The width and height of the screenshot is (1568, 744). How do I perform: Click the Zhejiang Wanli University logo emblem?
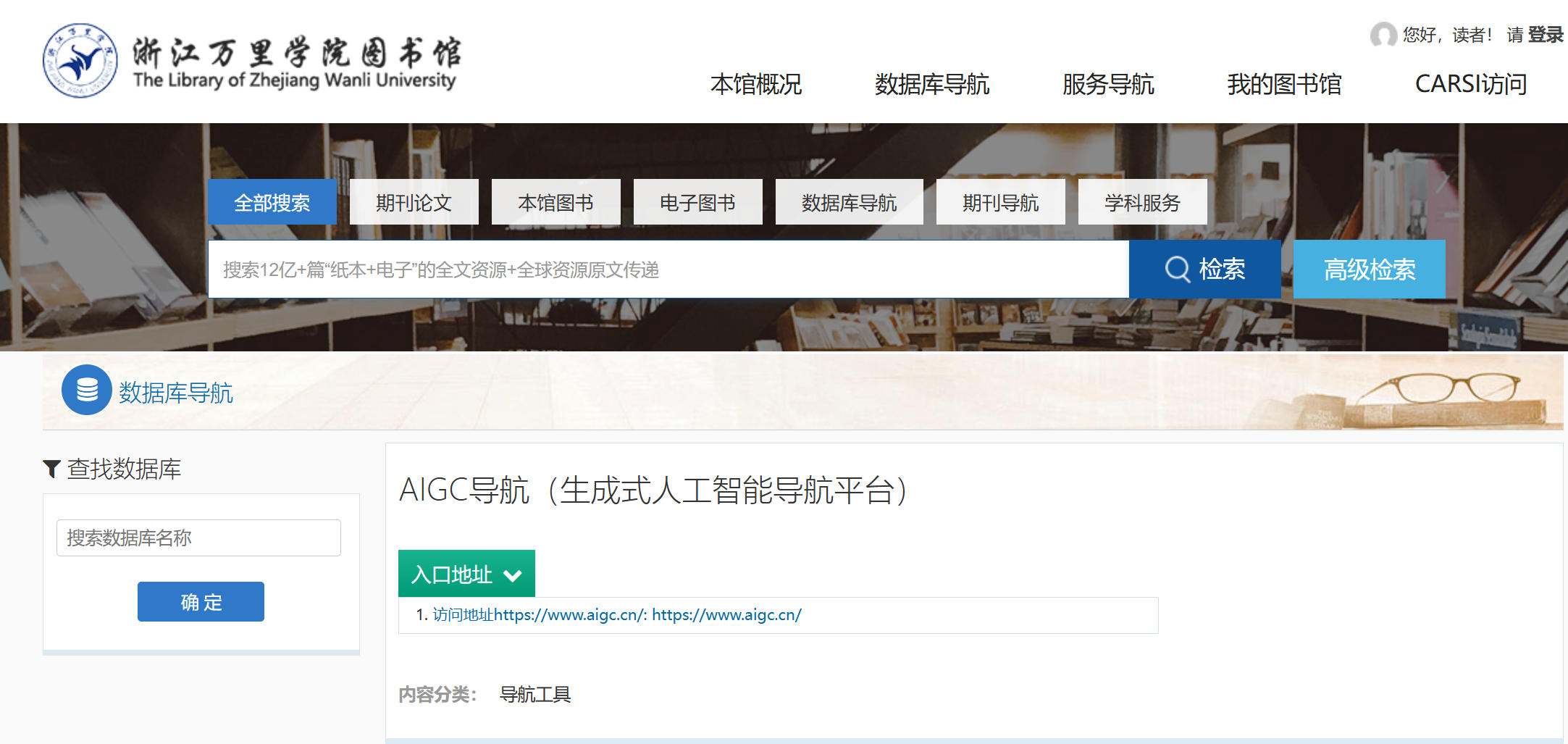[x=80, y=61]
